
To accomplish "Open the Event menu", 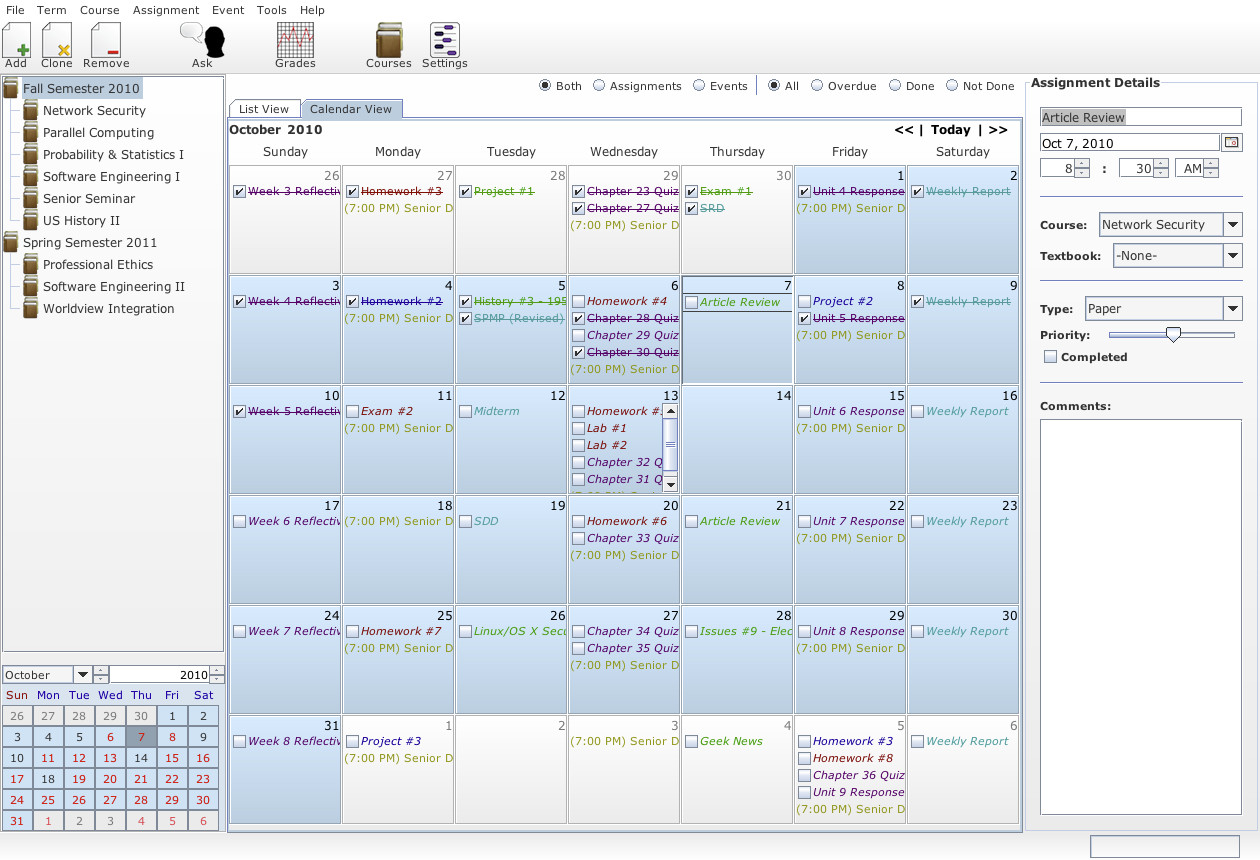I will [x=228, y=10].
